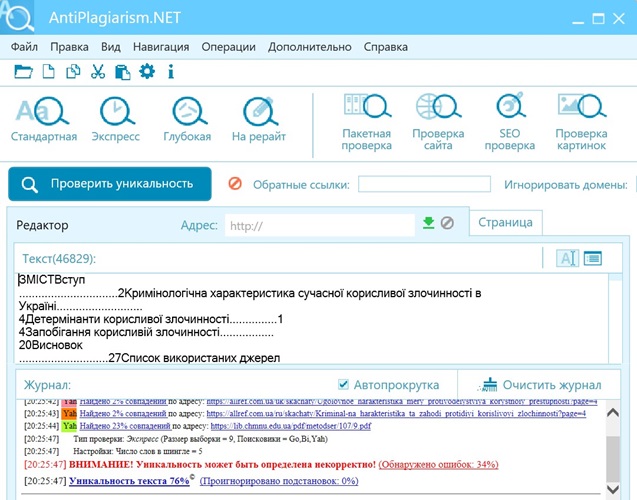Open Правка menu
Image resolution: width=637 pixels, height=500 pixels.
pos(69,47)
